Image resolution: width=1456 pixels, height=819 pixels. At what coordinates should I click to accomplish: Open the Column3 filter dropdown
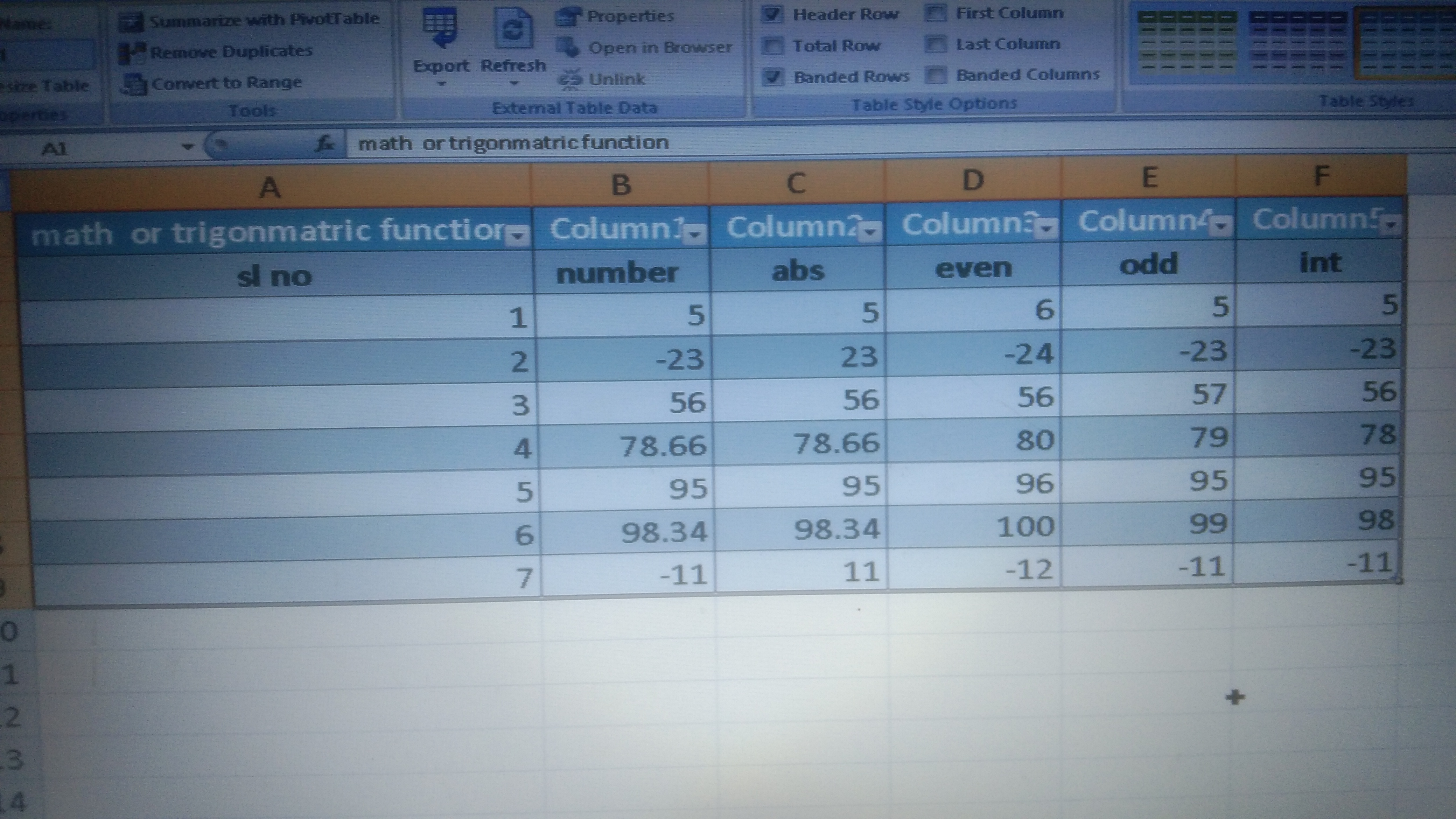tap(1047, 228)
